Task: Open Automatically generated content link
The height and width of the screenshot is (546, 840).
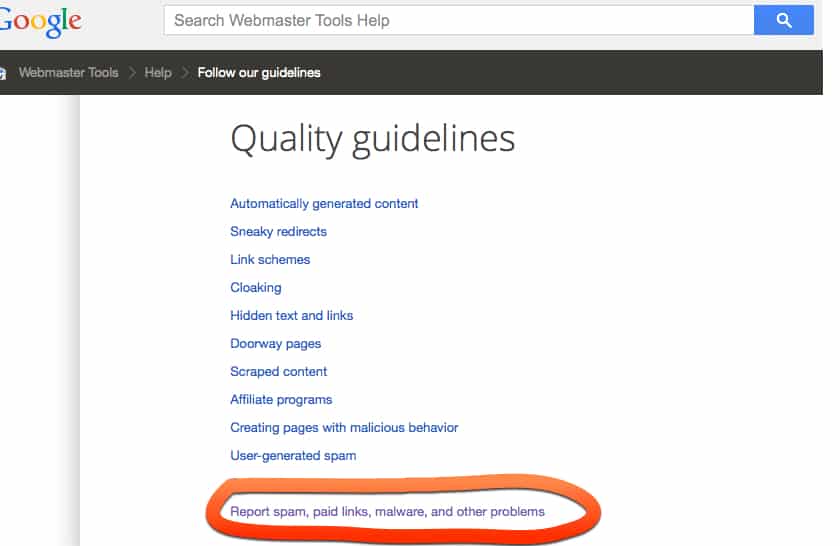Action: [x=324, y=204]
